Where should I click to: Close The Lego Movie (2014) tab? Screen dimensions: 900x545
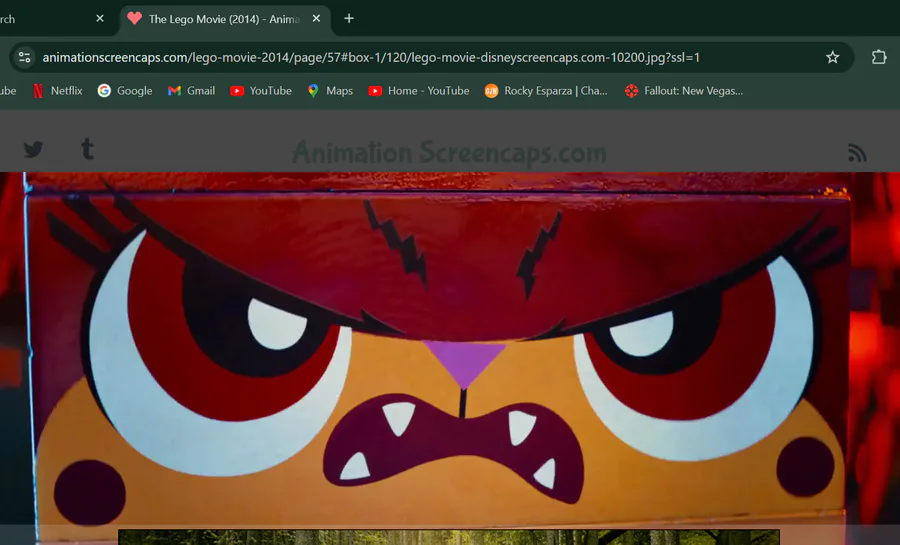click(316, 18)
